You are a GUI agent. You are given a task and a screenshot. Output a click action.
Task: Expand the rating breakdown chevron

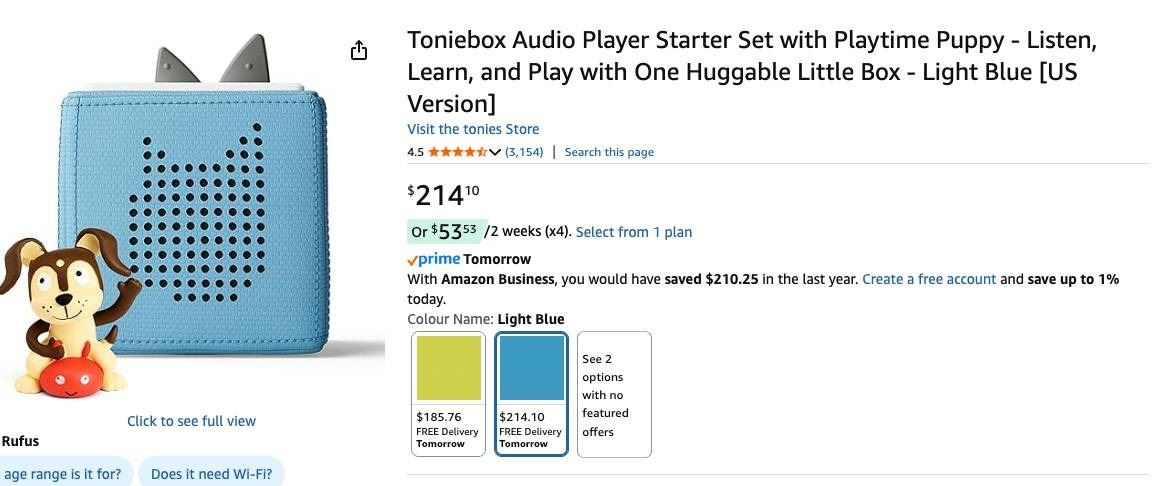(495, 152)
